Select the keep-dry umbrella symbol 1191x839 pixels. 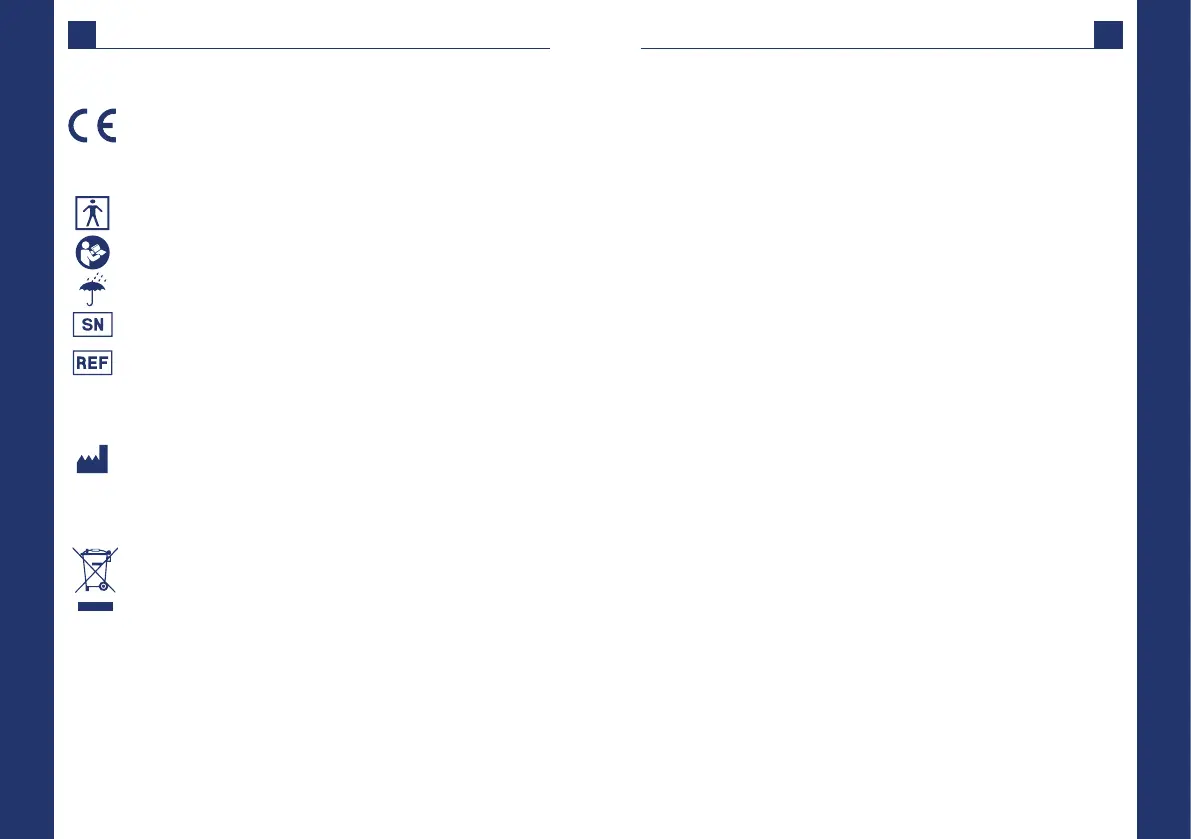(92, 292)
